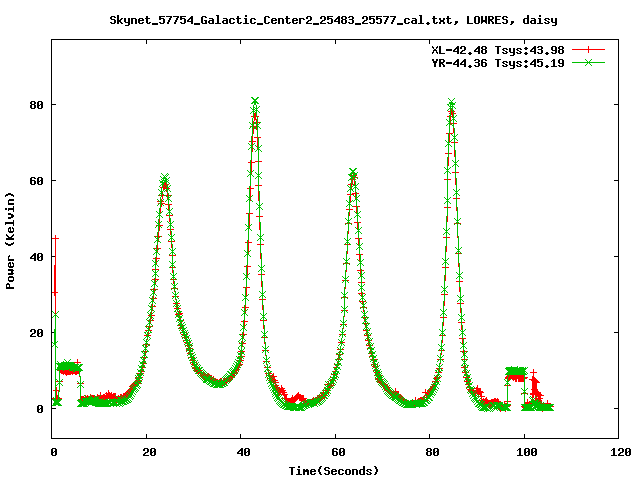Click the y-axis tick label 80
Image resolution: width=640 pixels, height=480 pixels.
(x=36, y=105)
